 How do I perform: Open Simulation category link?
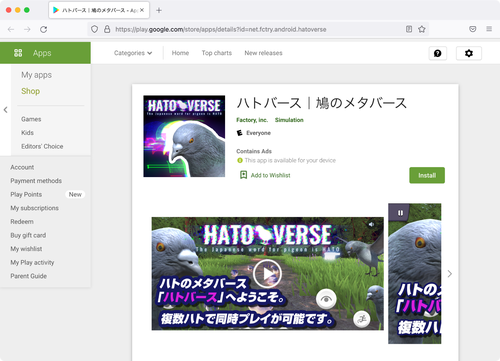289,120
